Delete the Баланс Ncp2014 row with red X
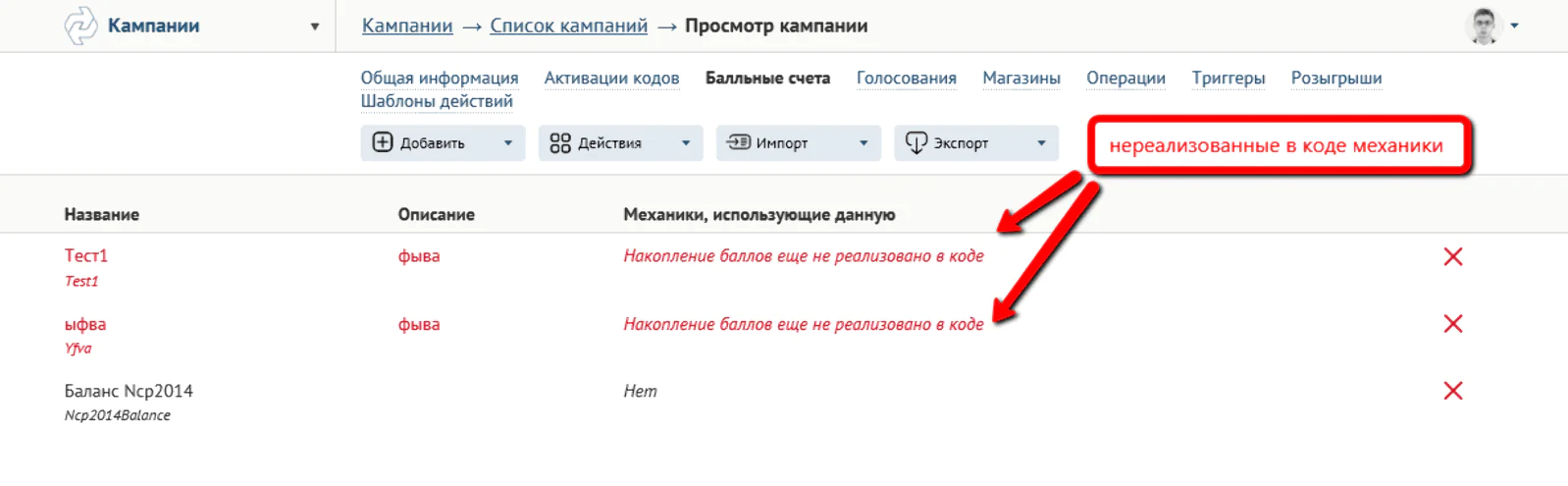 1453,391
